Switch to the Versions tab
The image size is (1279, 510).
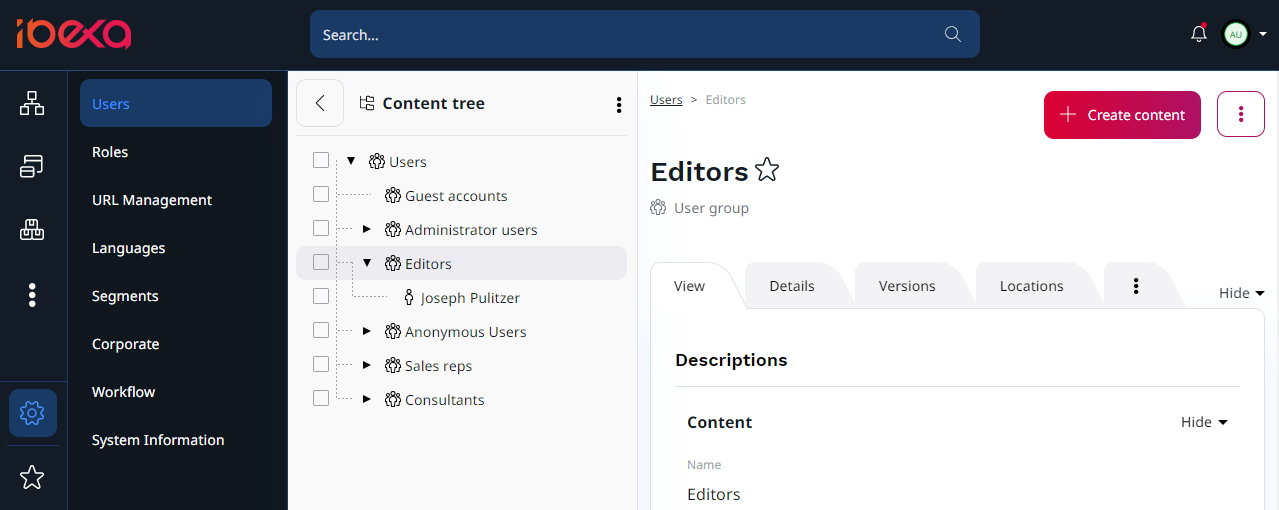907,286
